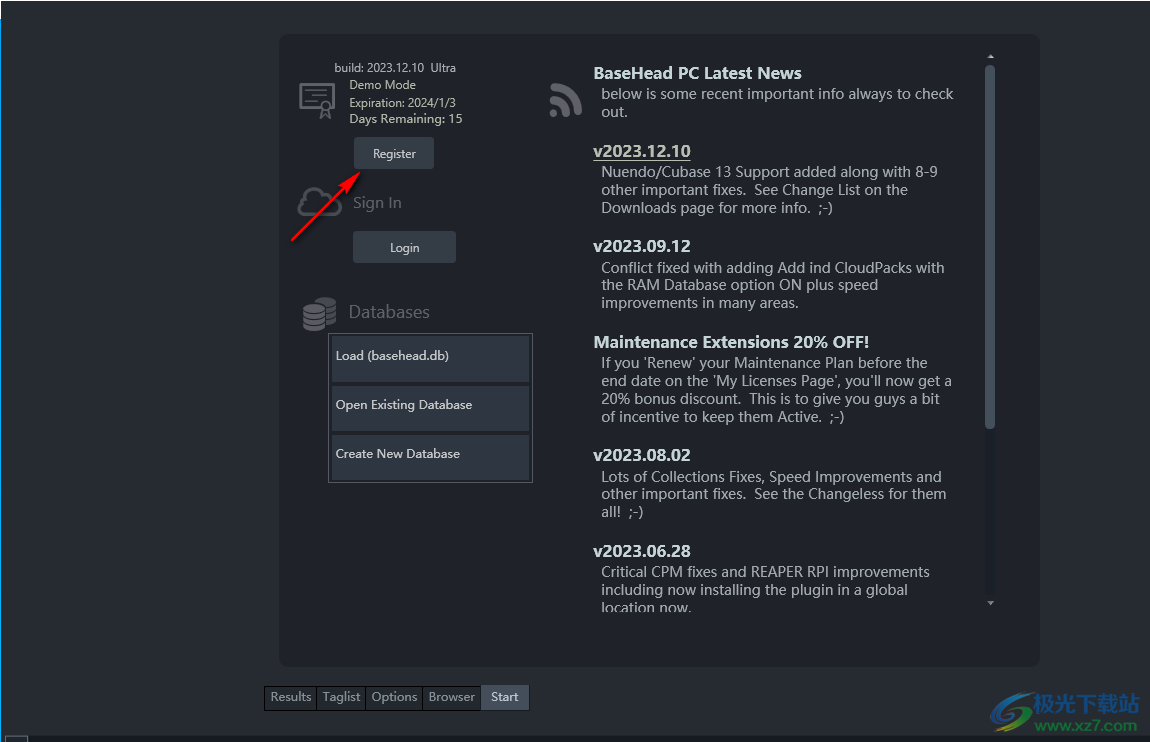
Task: Choose Open Existing Database
Action: coord(430,406)
